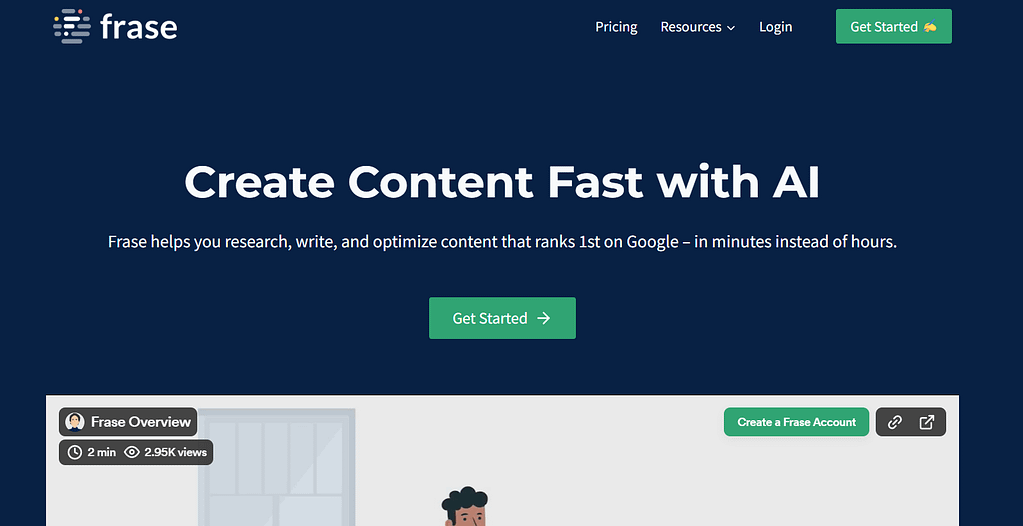Click the clock icon beside 2 min
1023x526 pixels.
(x=75, y=452)
